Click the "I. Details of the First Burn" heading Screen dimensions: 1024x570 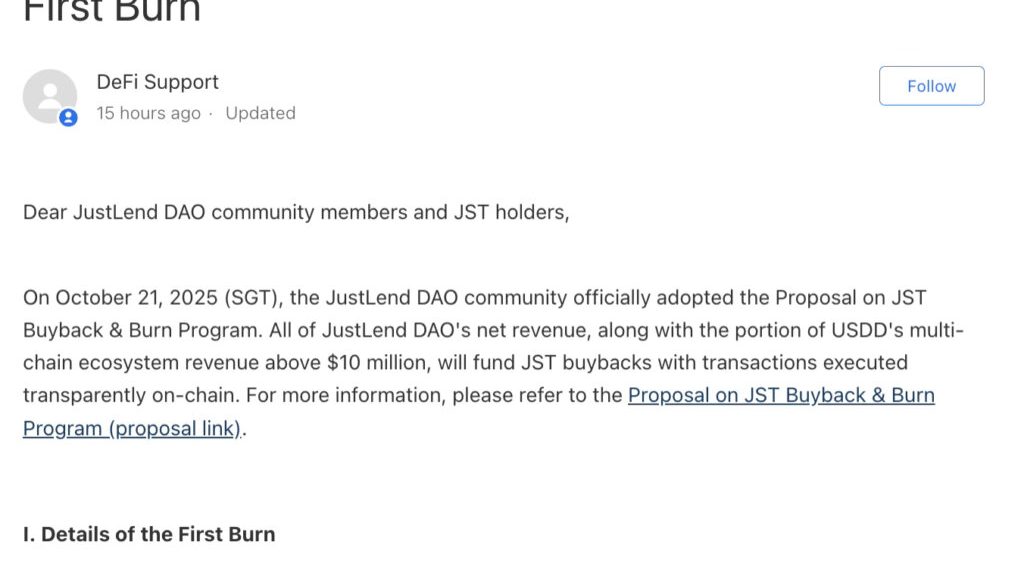149,534
